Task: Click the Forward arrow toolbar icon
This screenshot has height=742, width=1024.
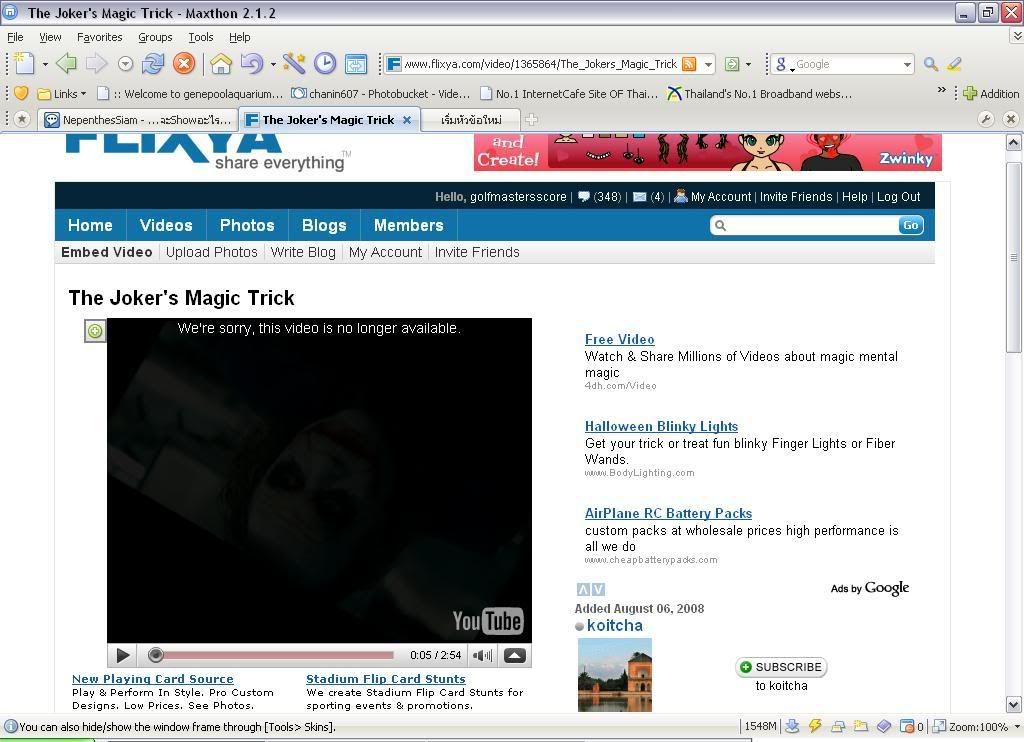Action: [96, 63]
